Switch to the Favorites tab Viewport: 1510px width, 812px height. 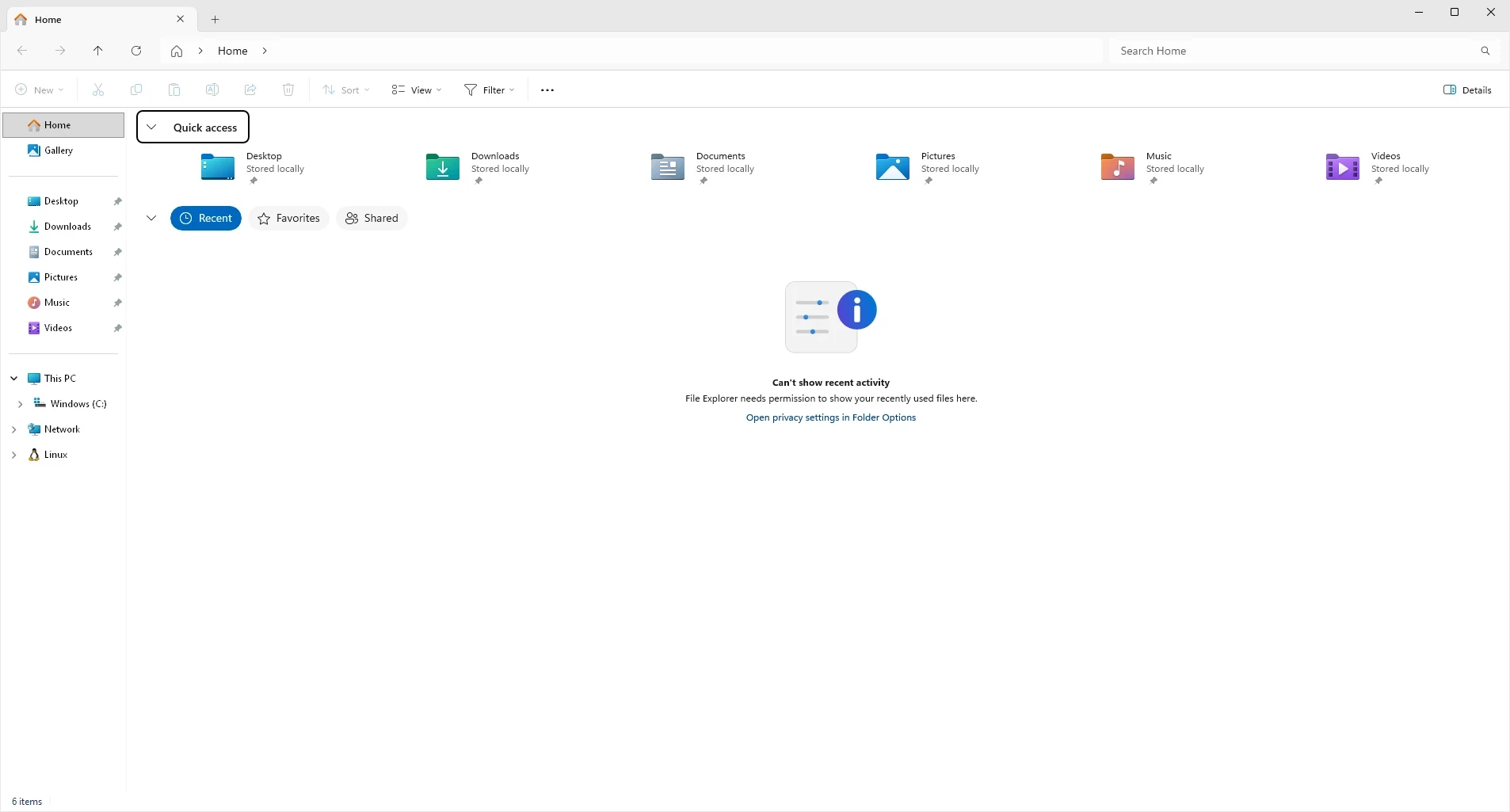click(x=288, y=219)
